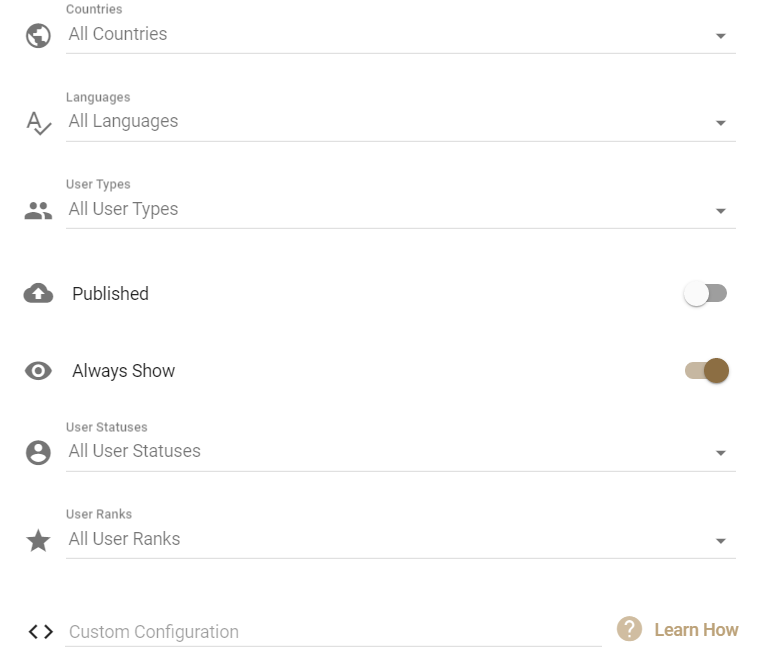The height and width of the screenshot is (651, 757).
Task: Expand the All User Statuses dropdown
Action: point(400,452)
